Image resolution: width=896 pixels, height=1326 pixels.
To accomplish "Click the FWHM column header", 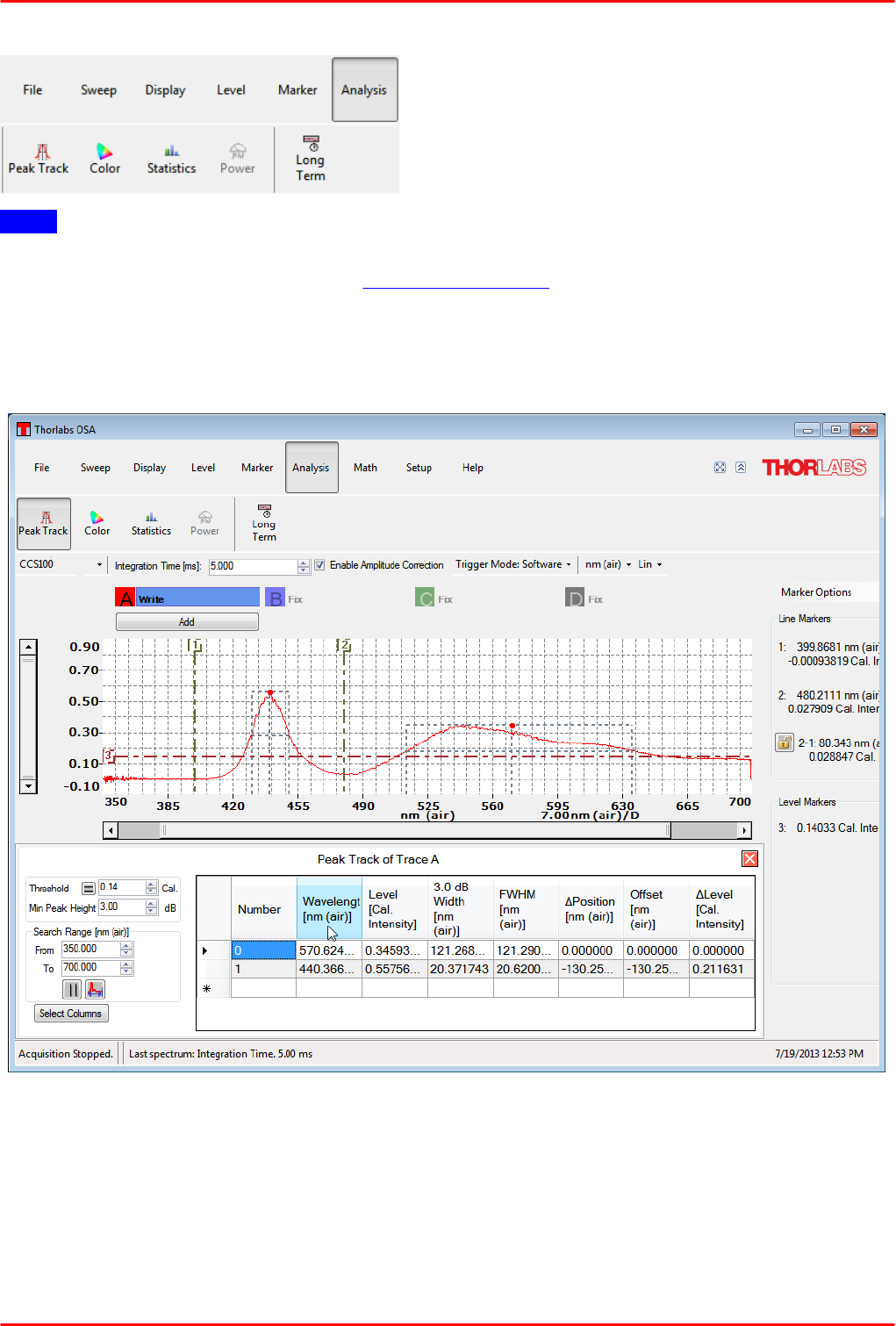I will pyautogui.click(x=526, y=909).
